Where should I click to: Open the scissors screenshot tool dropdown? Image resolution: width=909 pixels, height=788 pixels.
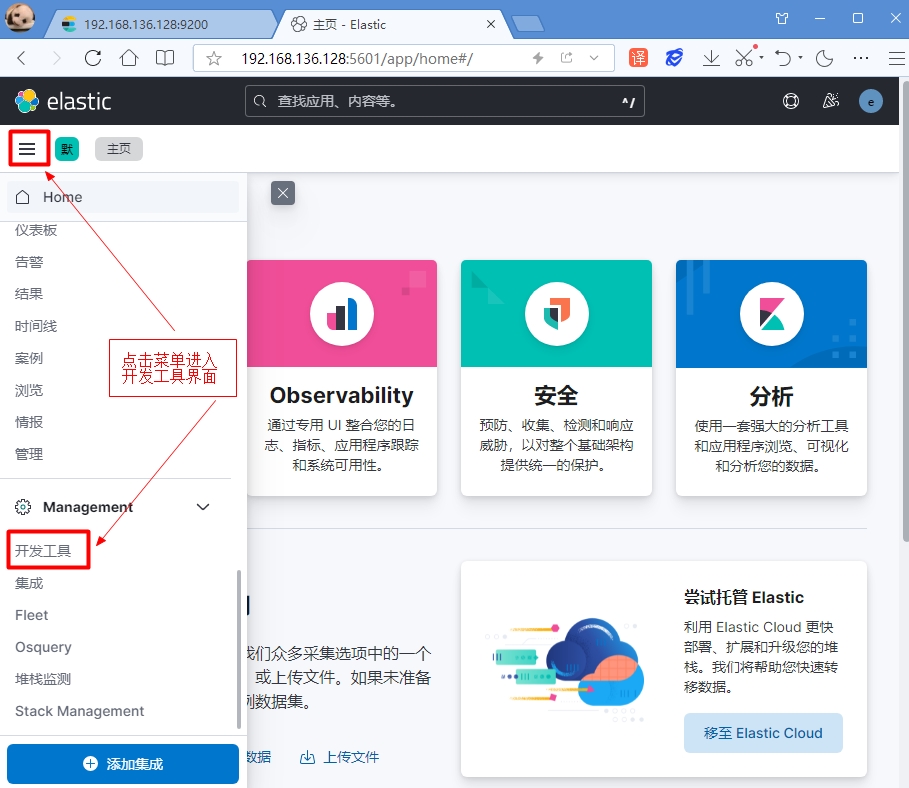point(761,58)
